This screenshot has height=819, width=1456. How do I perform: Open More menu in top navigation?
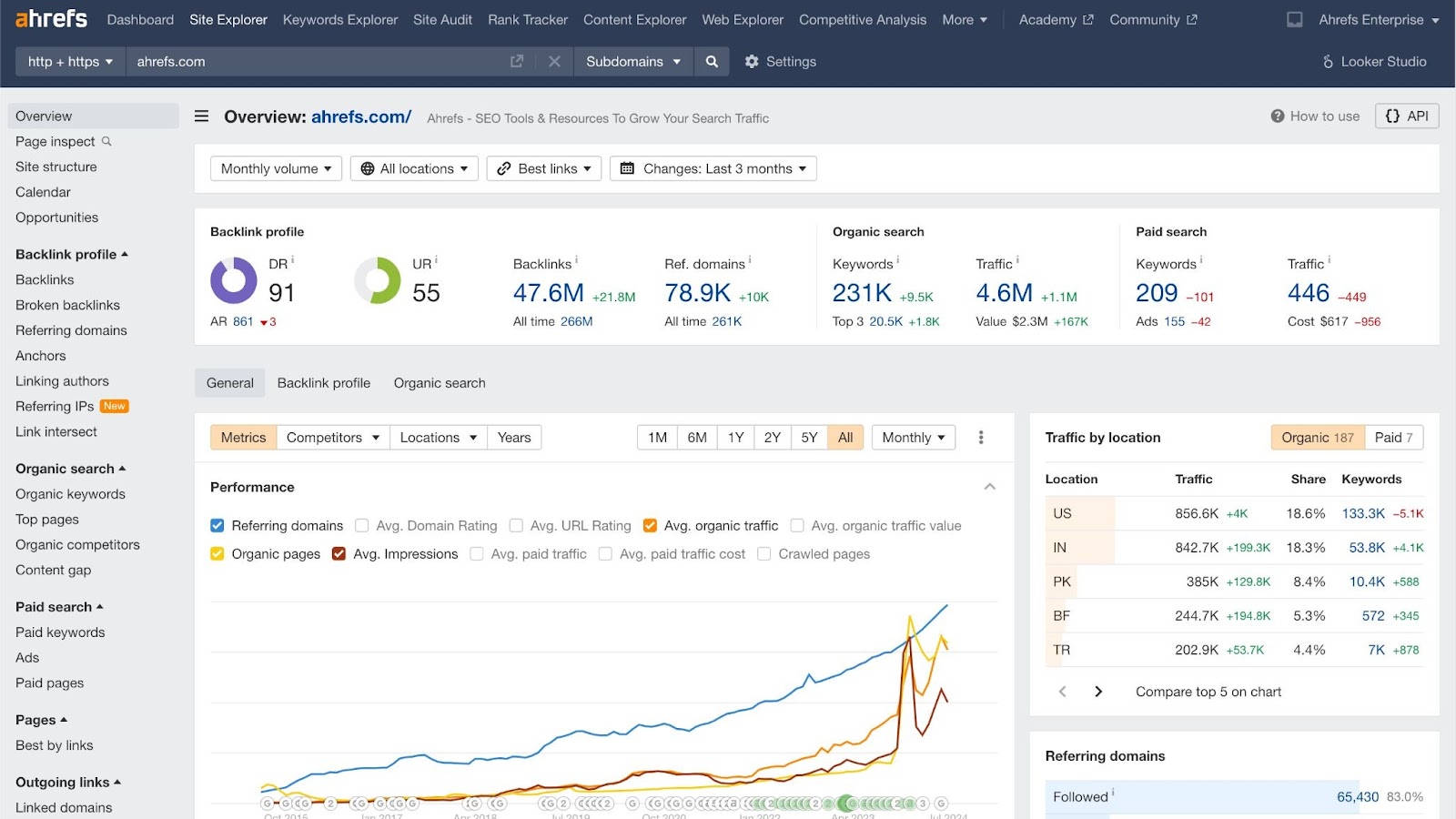[x=965, y=19]
